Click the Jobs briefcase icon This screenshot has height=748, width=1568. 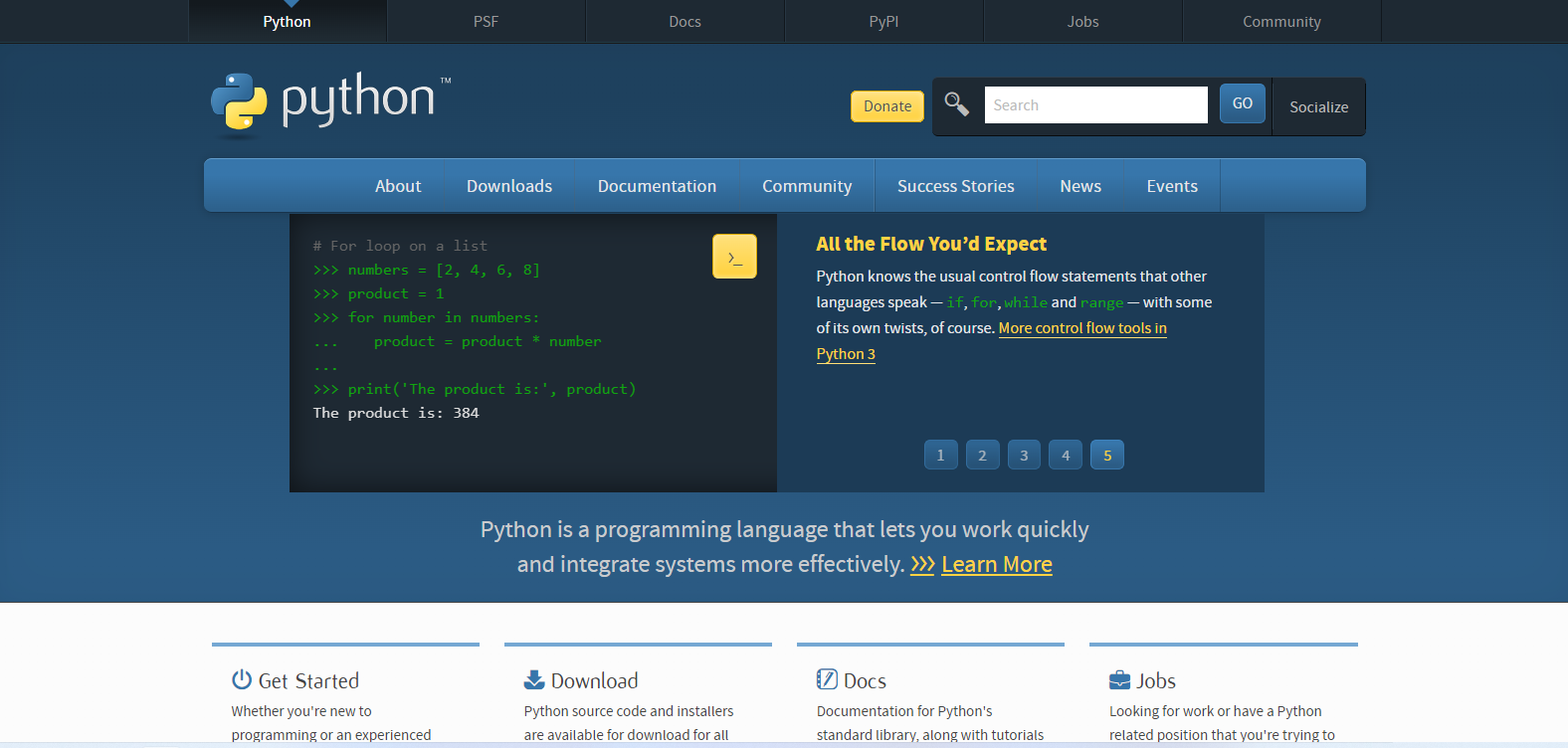pyautogui.click(x=1119, y=680)
